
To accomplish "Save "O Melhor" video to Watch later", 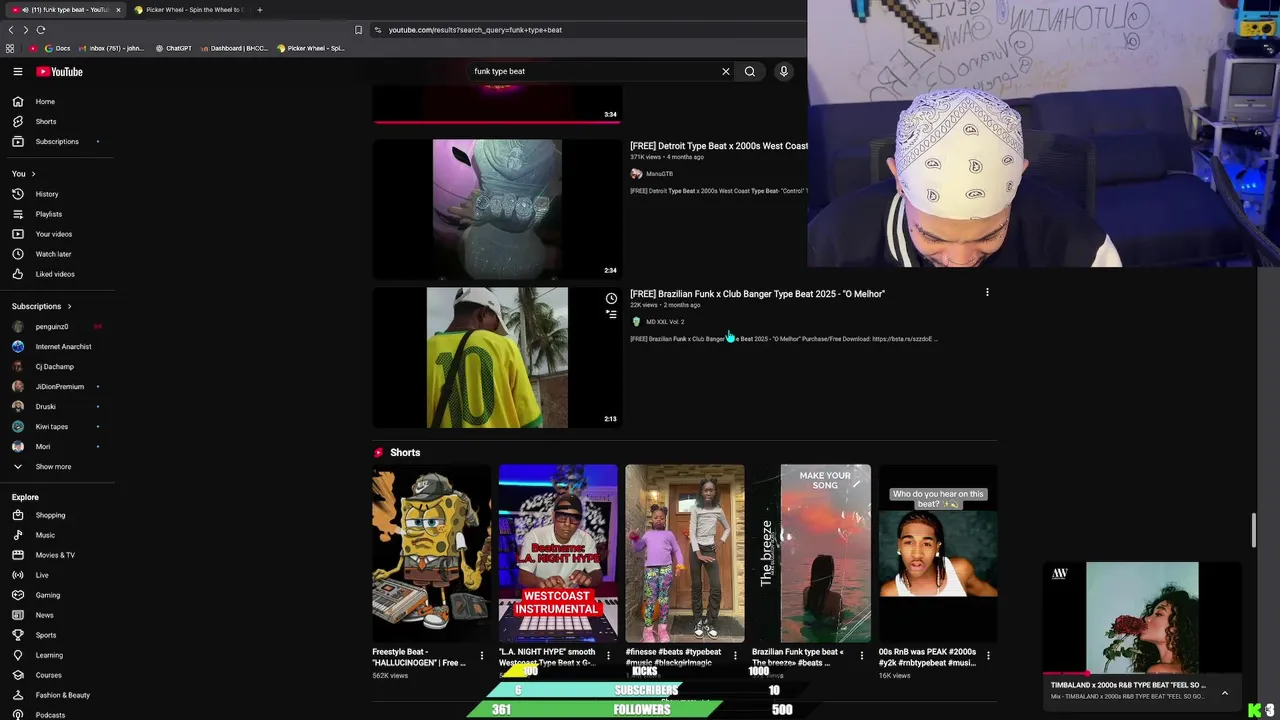I will coord(611,298).
